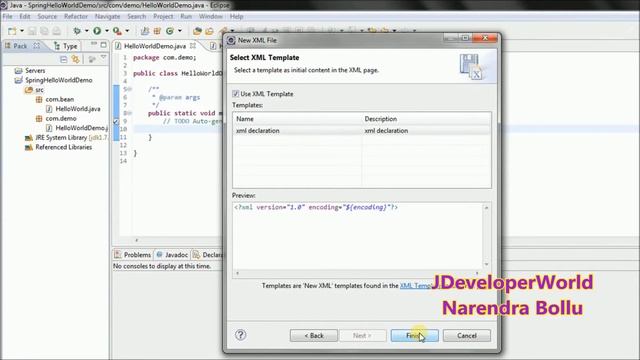Click the Name column header
This screenshot has width=640, height=360.
(x=297, y=119)
